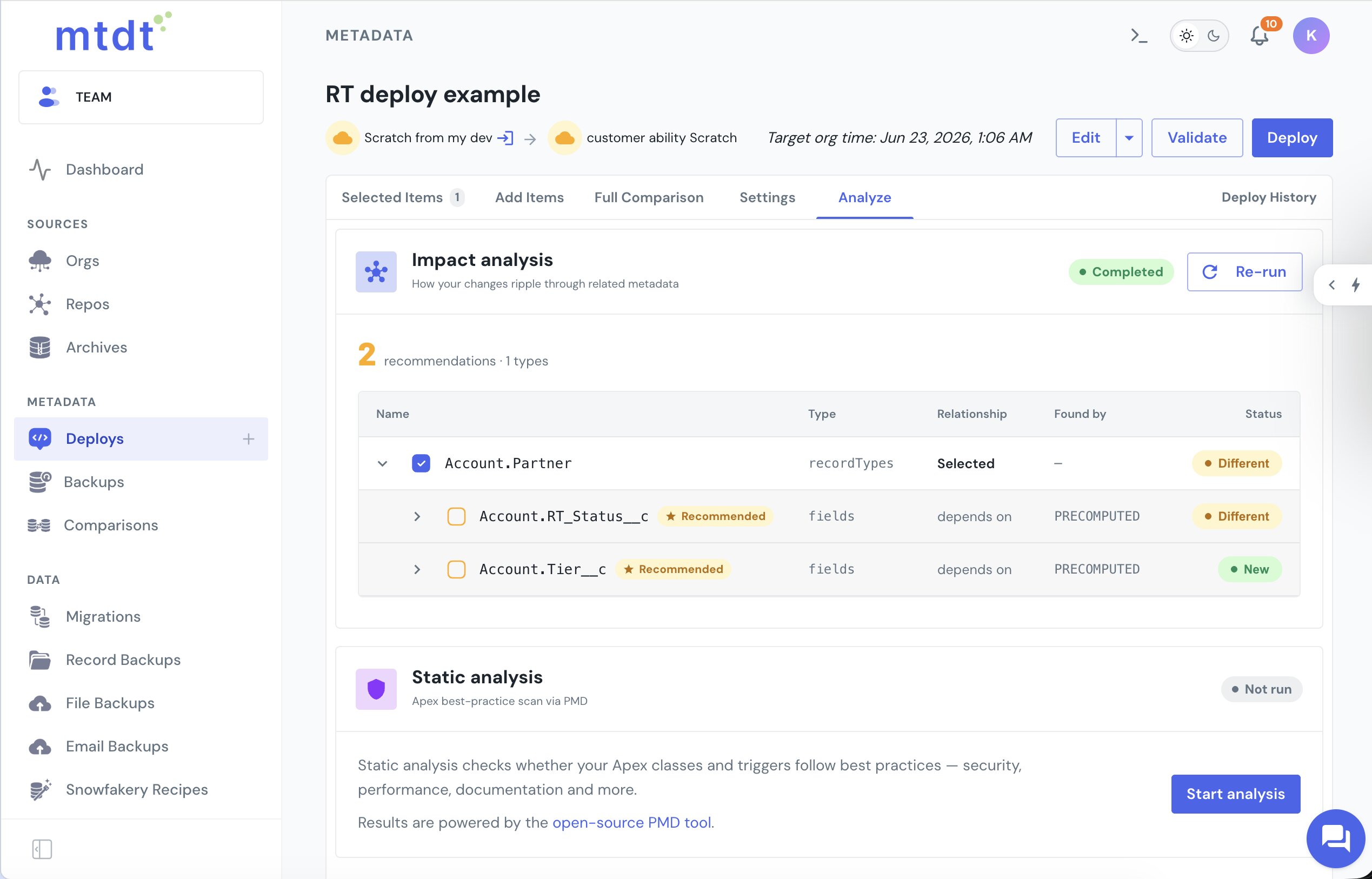Click the Record Backups folder icon
This screenshot has width=1372, height=879.
coord(39,660)
